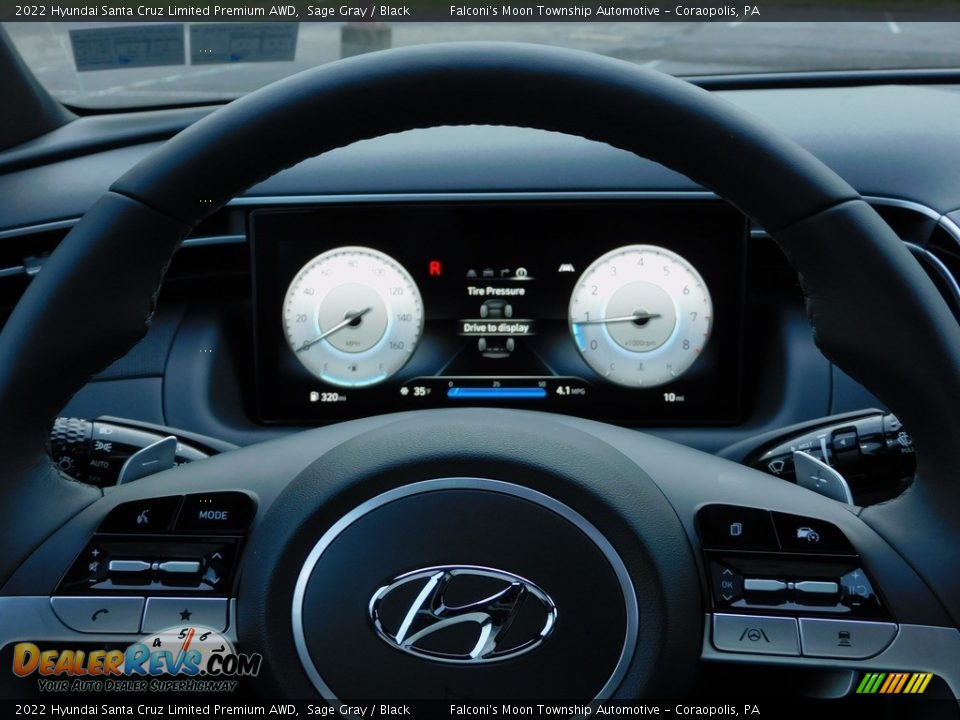960x720 pixels.
Task: Push the vehicle distance button
Action: coord(846,639)
